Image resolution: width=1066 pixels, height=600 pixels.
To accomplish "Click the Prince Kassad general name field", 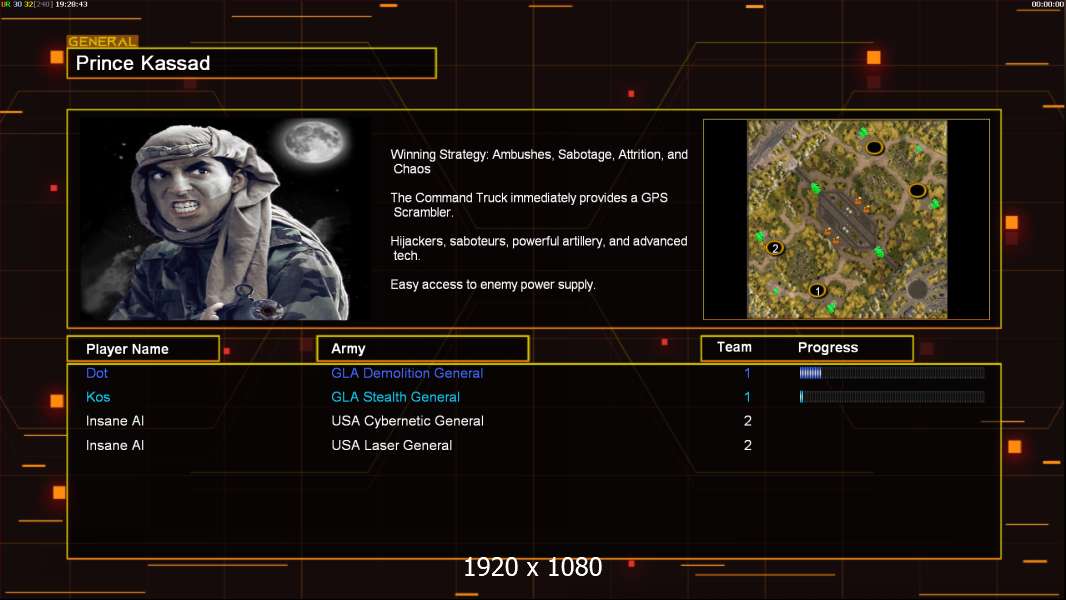I will (x=251, y=64).
